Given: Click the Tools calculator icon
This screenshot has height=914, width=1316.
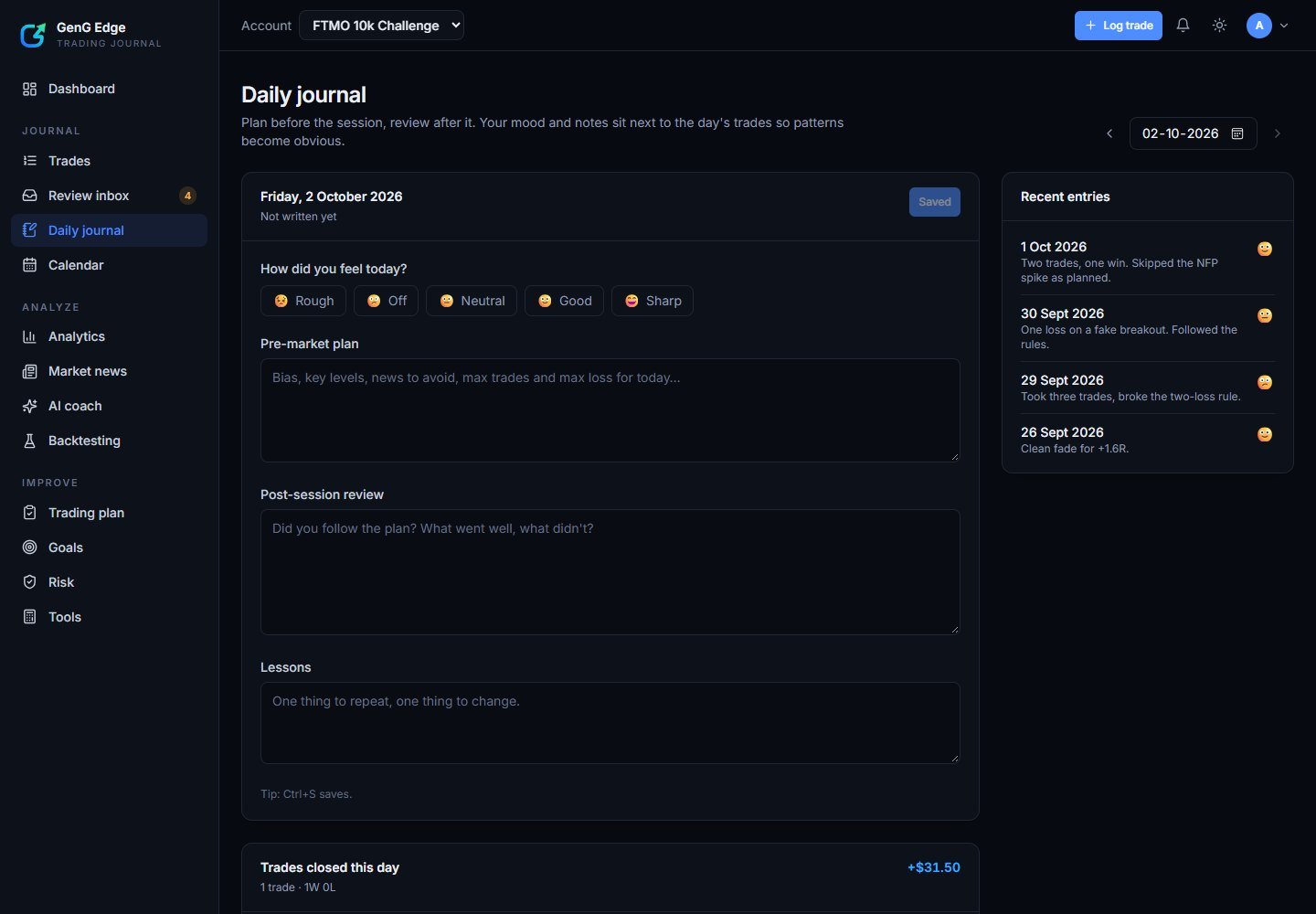Looking at the screenshot, I should click(x=29, y=617).
